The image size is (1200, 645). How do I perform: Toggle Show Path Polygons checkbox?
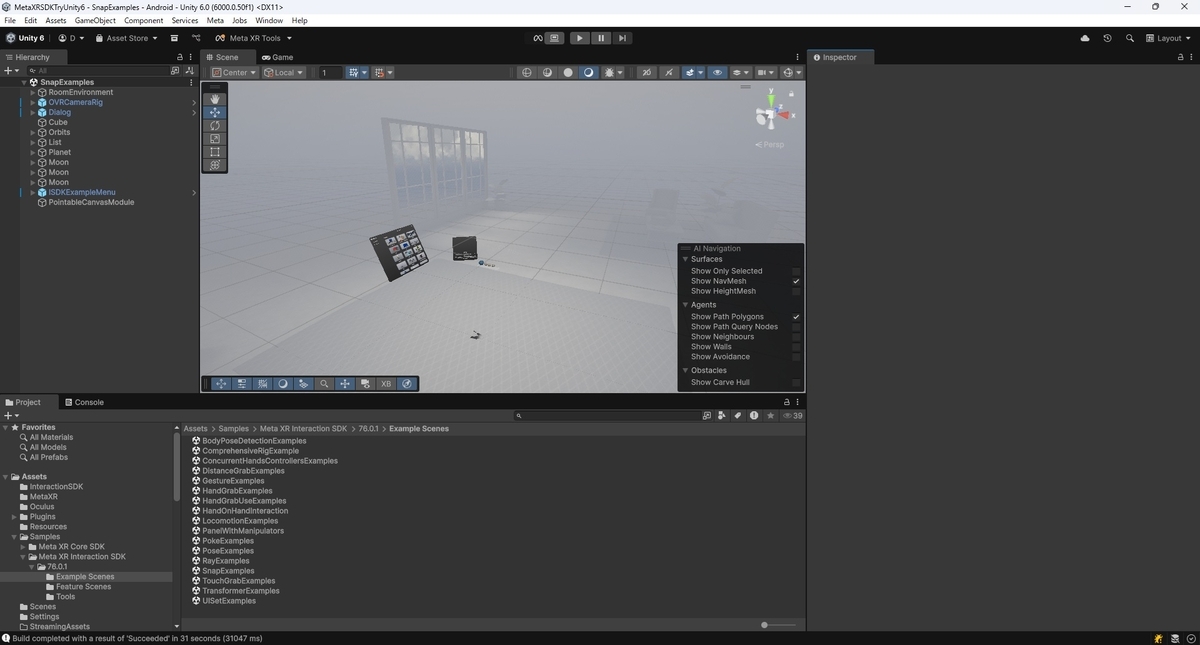(796, 317)
